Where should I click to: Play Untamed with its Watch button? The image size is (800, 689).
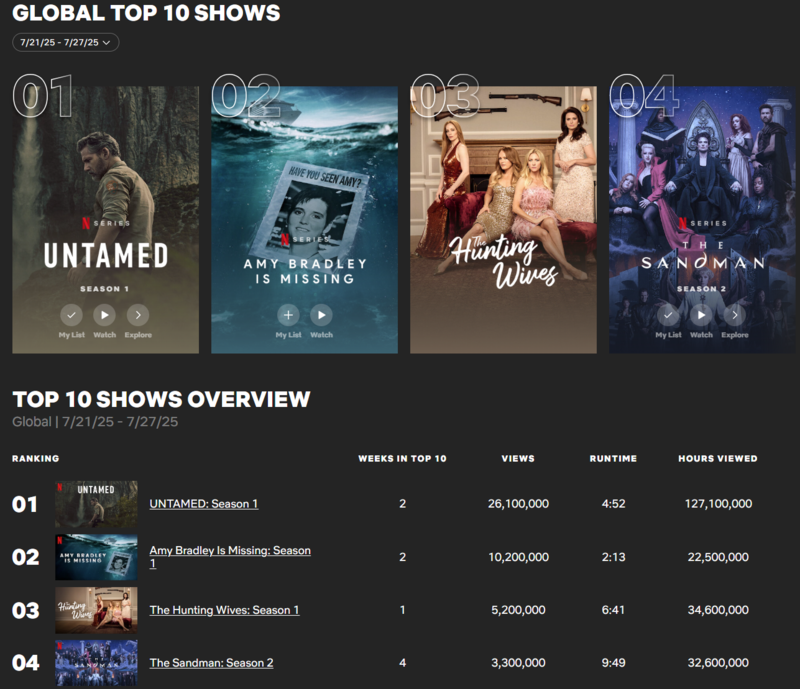point(105,315)
